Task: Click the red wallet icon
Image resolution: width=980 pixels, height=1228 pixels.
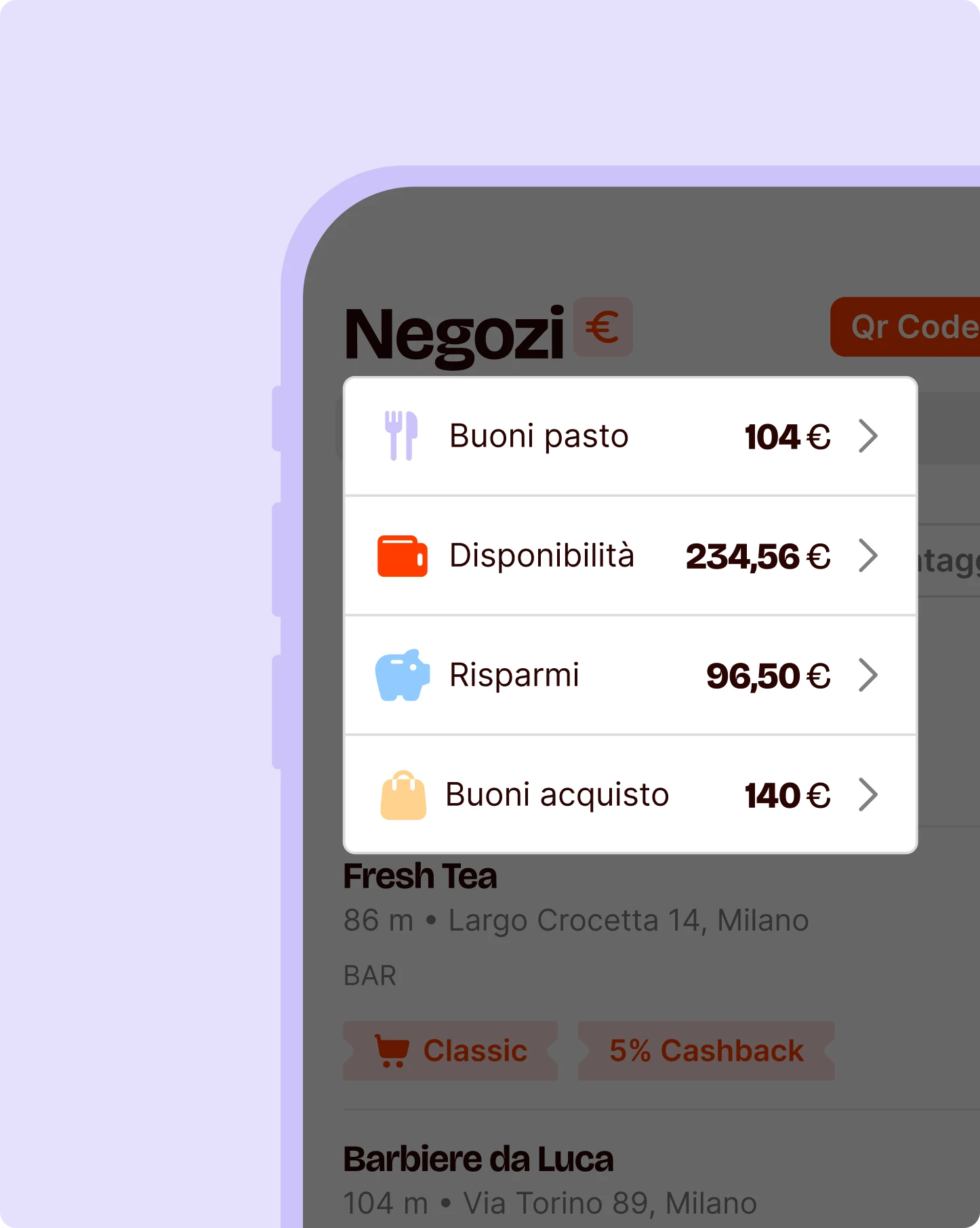Action: point(402,556)
